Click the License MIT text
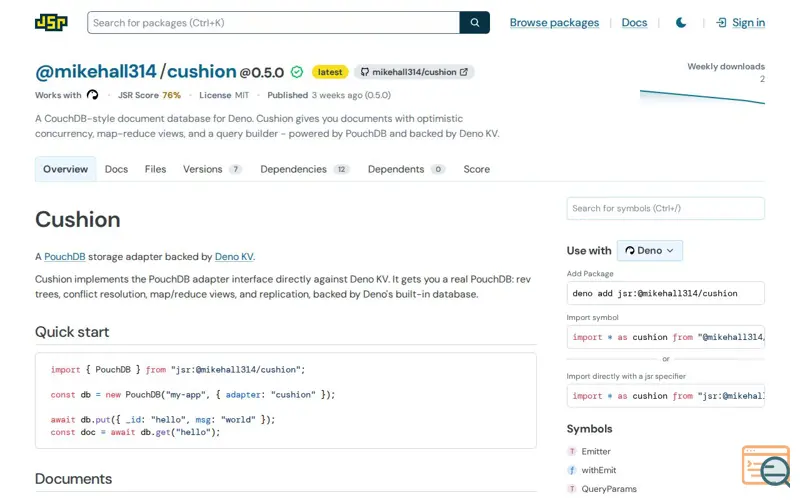The height and width of the screenshot is (500, 800). click(x=224, y=95)
